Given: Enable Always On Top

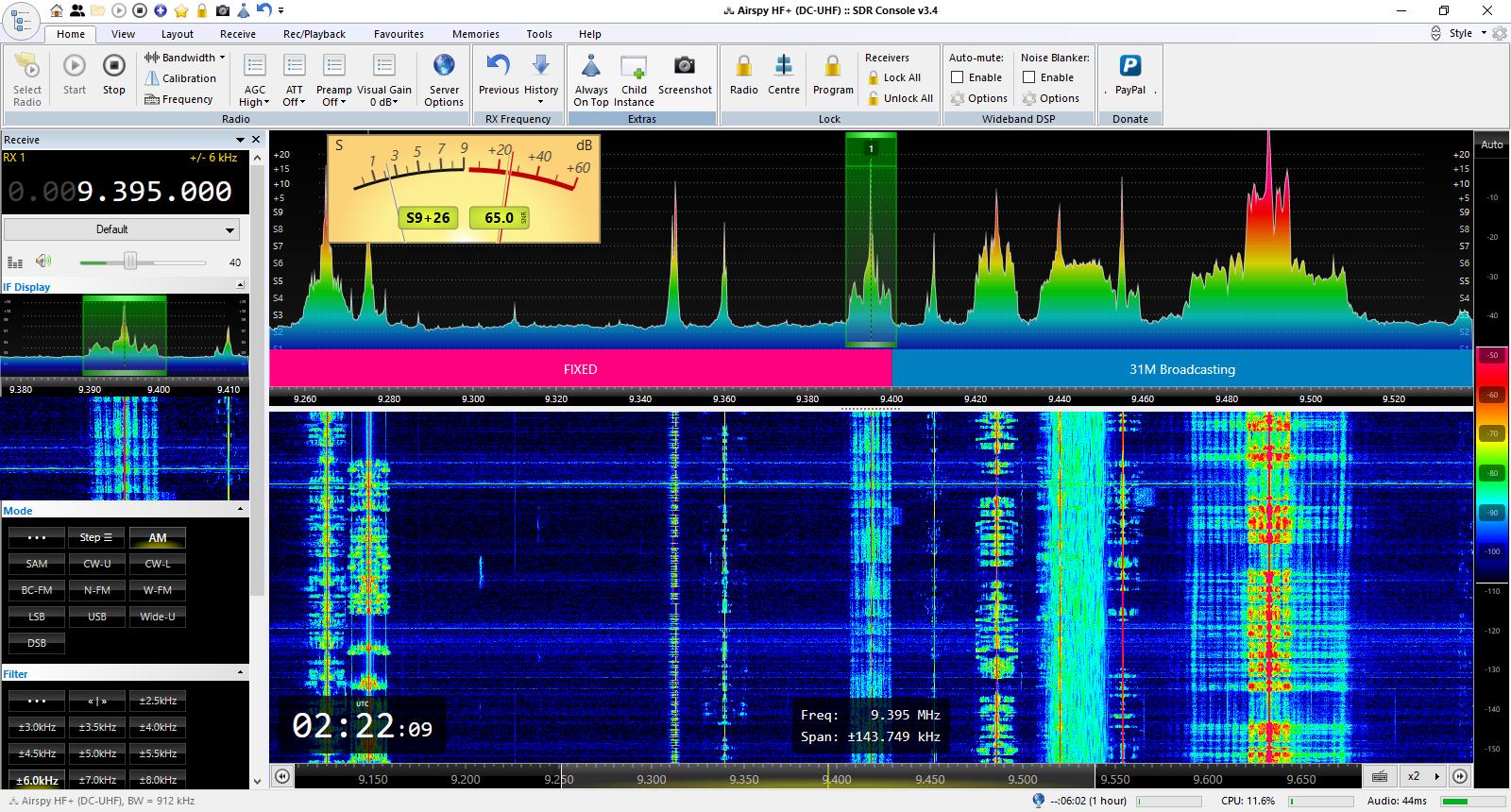Looking at the screenshot, I should 591,79.
